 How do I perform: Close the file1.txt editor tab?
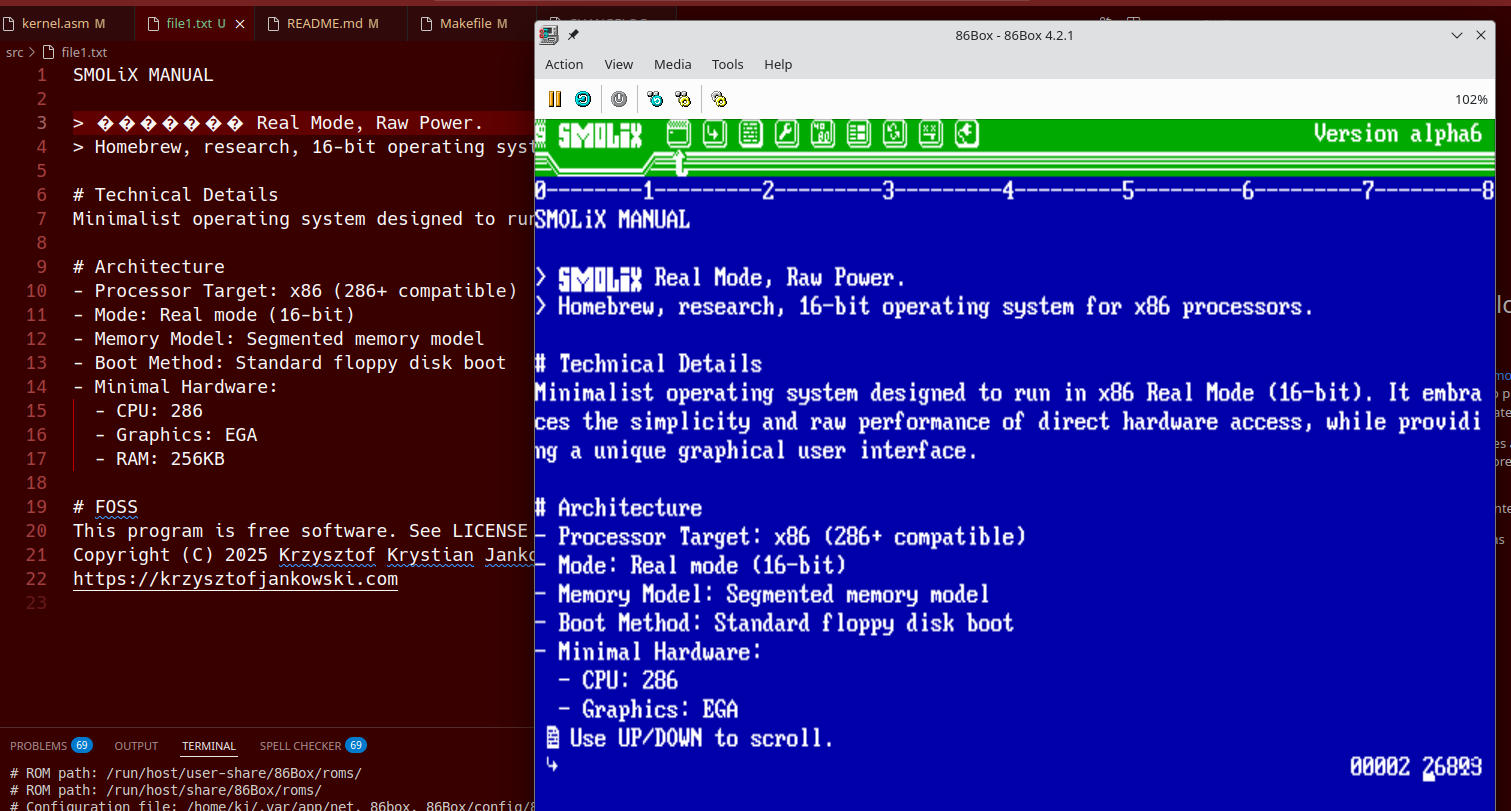pos(240,23)
